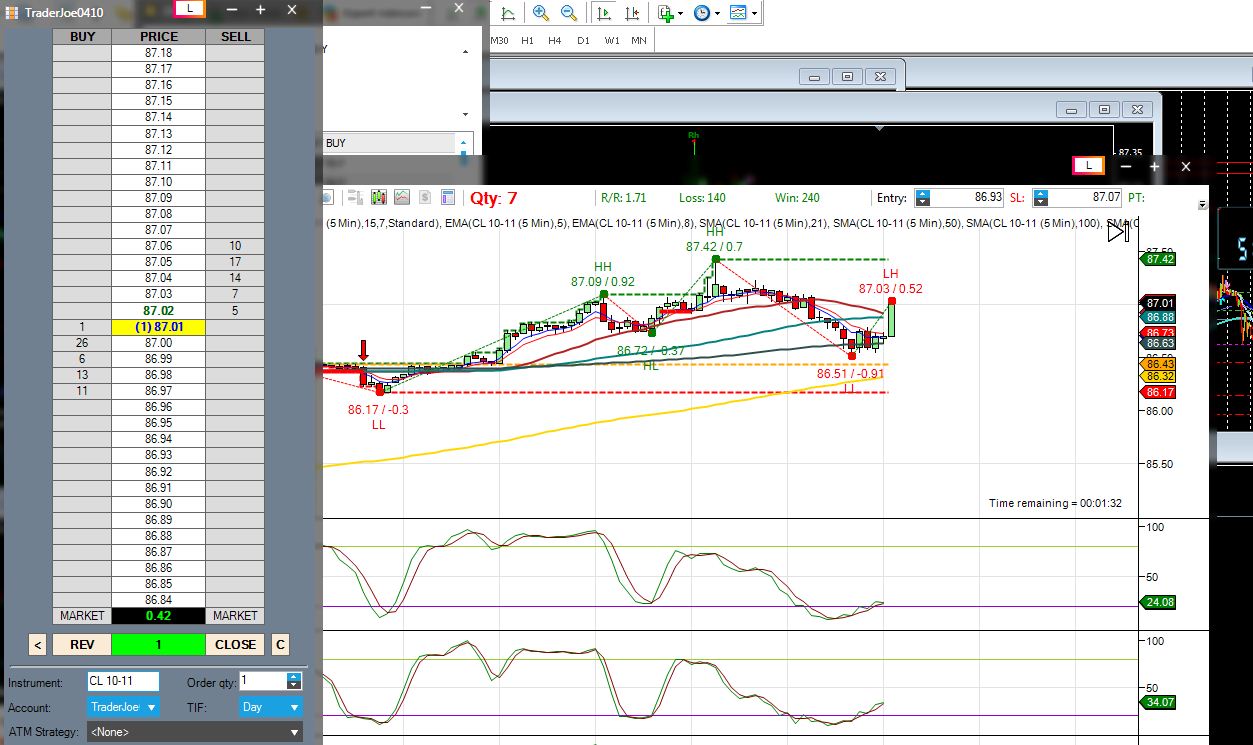
Task: Open the ATM Strategy dropdown
Action: click(195, 732)
